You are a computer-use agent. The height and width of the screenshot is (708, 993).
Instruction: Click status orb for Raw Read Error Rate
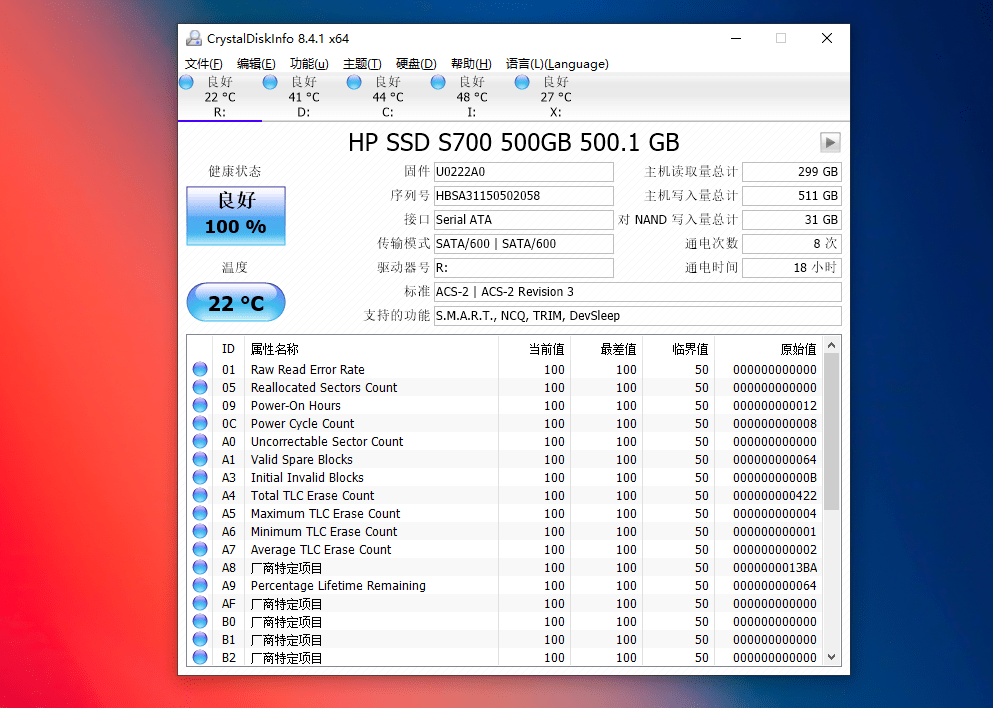(200, 369)
